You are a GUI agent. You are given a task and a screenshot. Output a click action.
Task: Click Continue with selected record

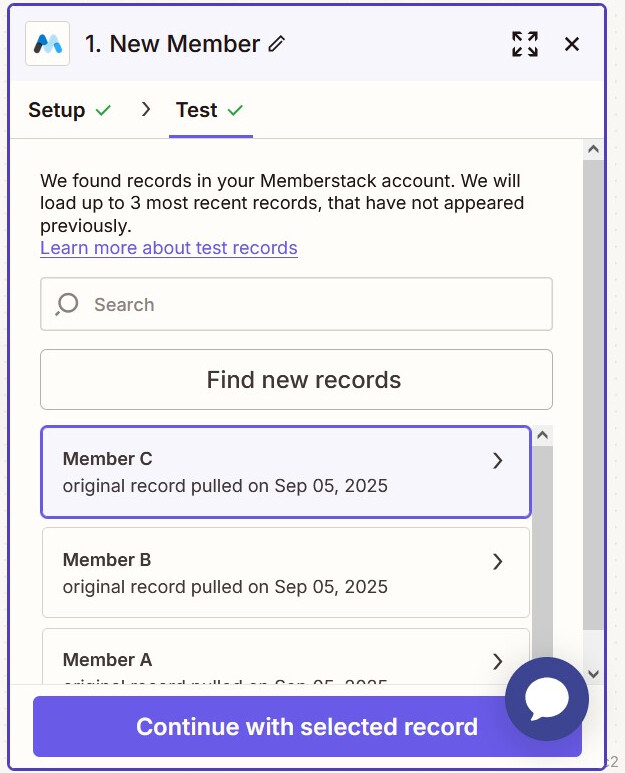[306, 727]
